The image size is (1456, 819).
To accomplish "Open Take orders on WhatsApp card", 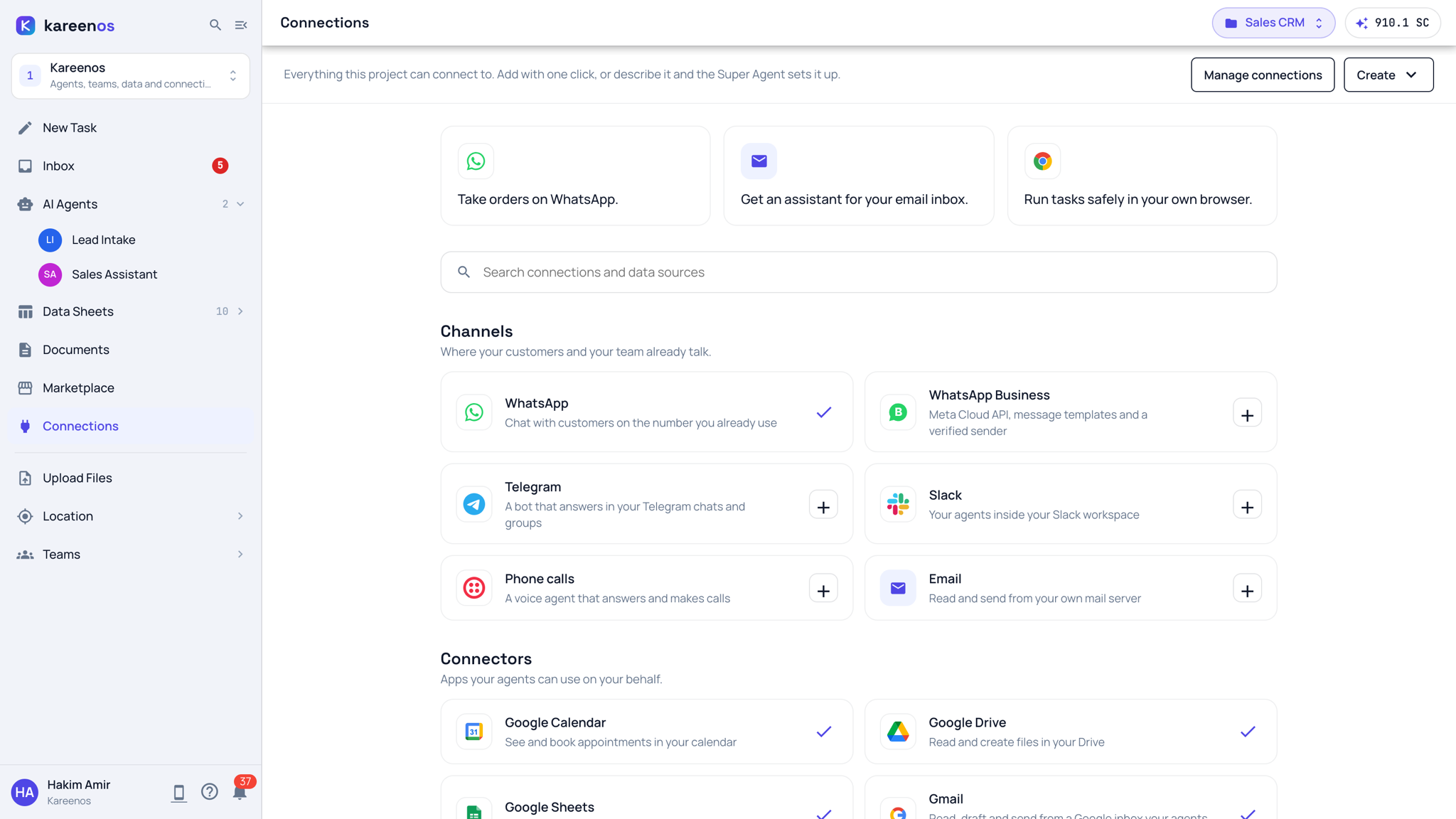I will click(x=575, y=176).
